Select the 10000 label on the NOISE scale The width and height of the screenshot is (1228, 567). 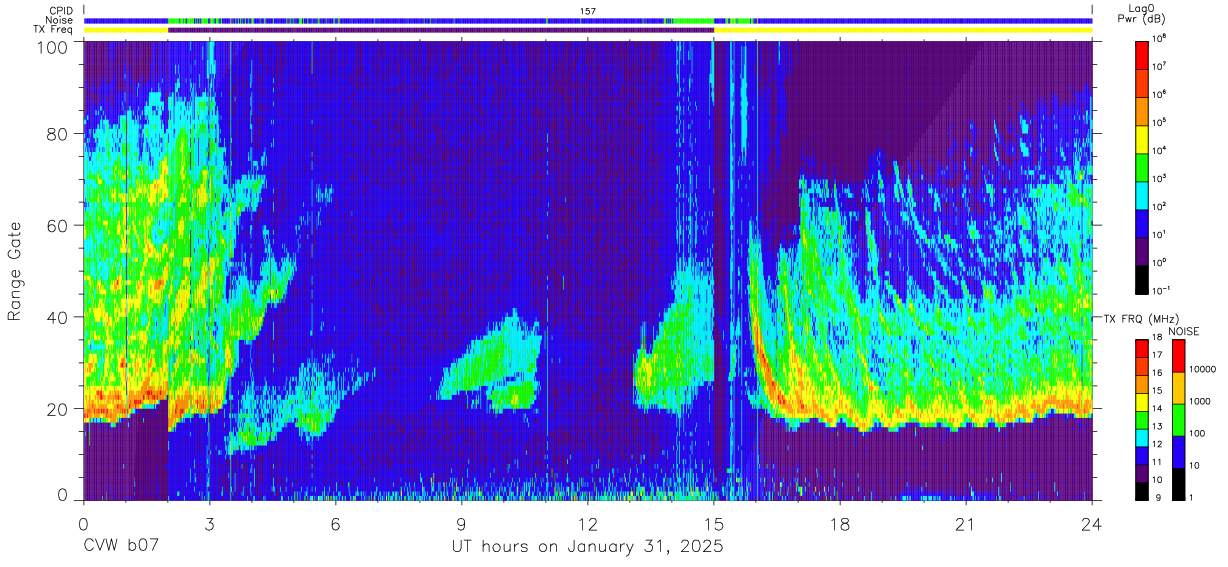1204,371
